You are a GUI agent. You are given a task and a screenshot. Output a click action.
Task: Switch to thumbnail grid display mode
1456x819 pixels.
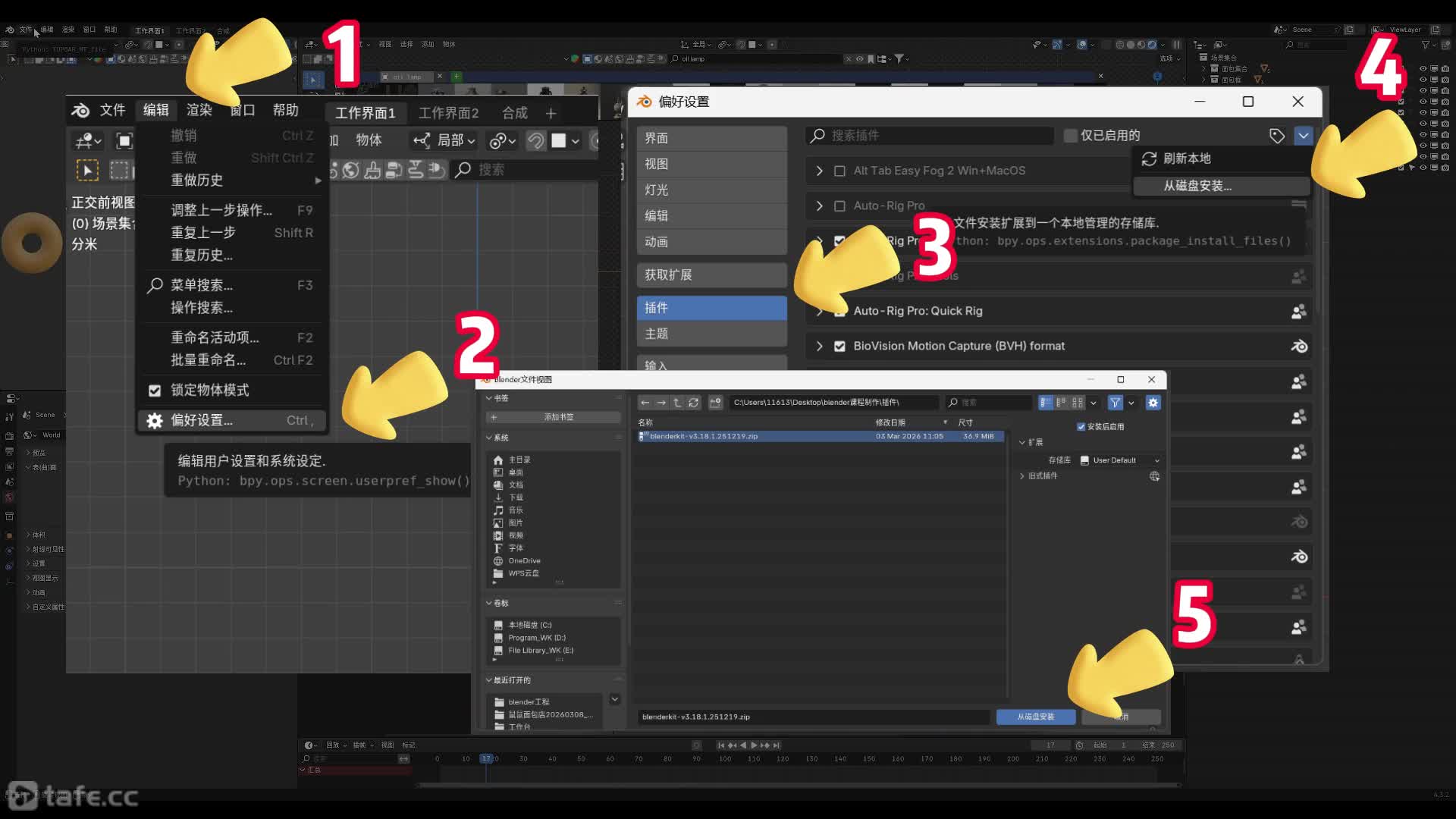coord(1077,403)
